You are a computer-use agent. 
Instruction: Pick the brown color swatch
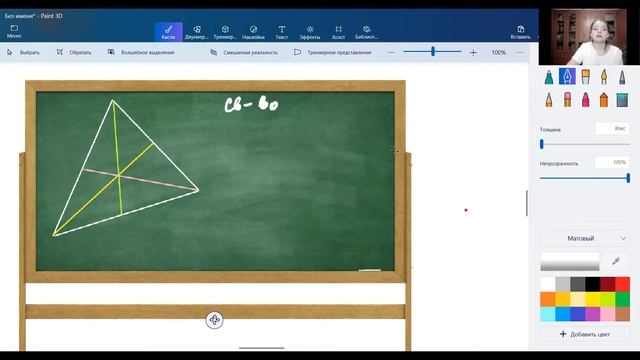(x=622, y=314)
